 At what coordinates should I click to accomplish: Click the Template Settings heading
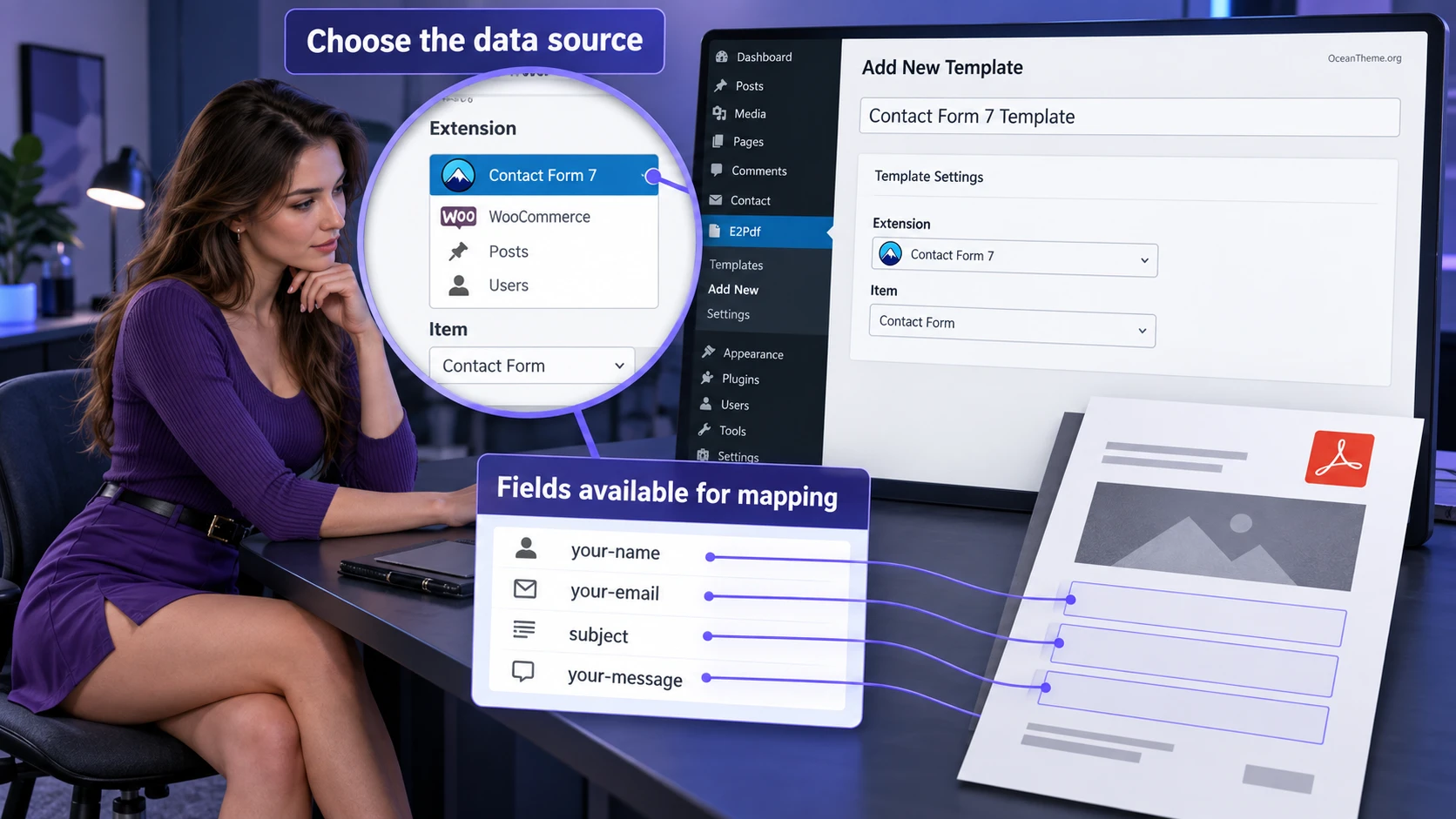(x=928, y=177)
